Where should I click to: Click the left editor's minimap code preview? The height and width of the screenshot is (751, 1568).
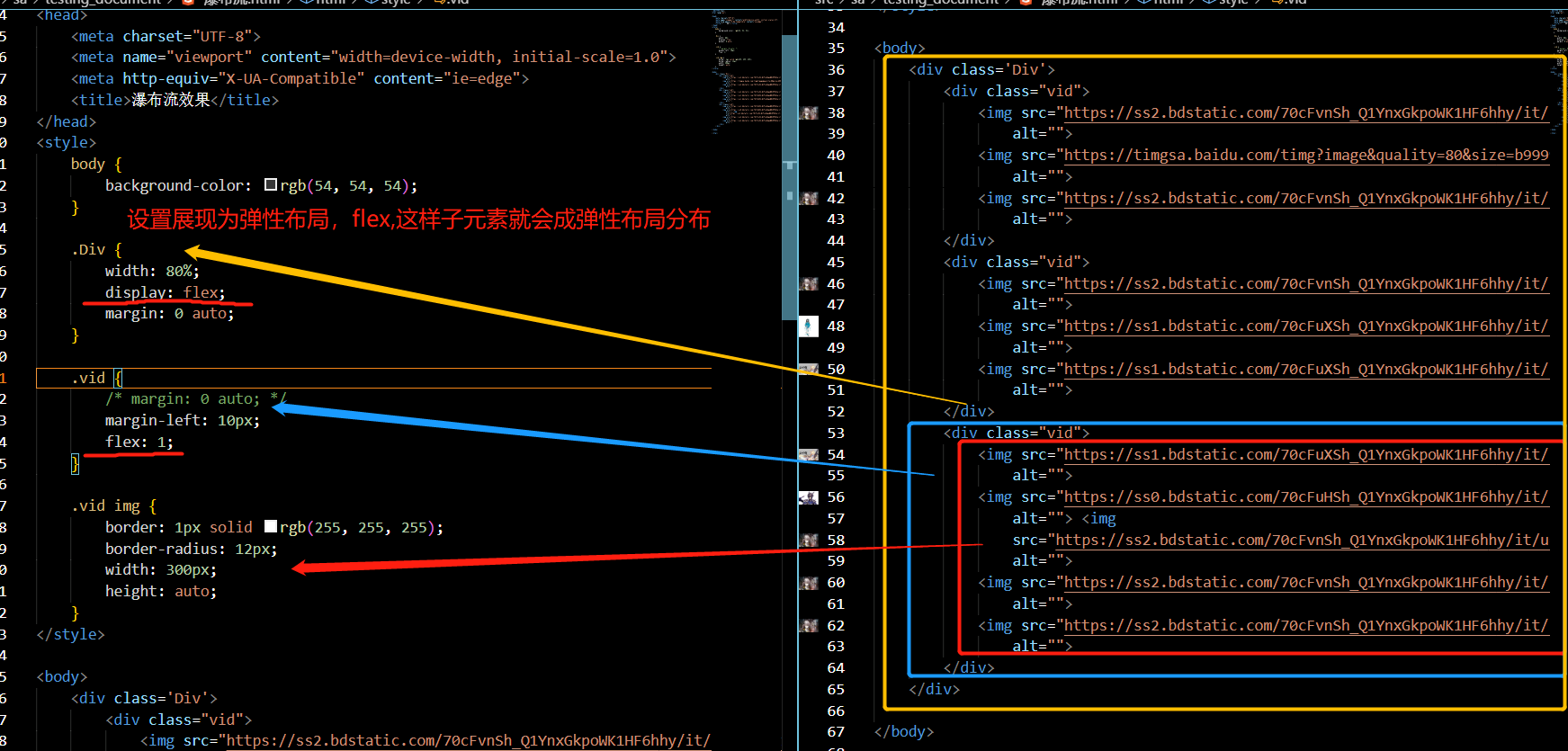point(747,72)
